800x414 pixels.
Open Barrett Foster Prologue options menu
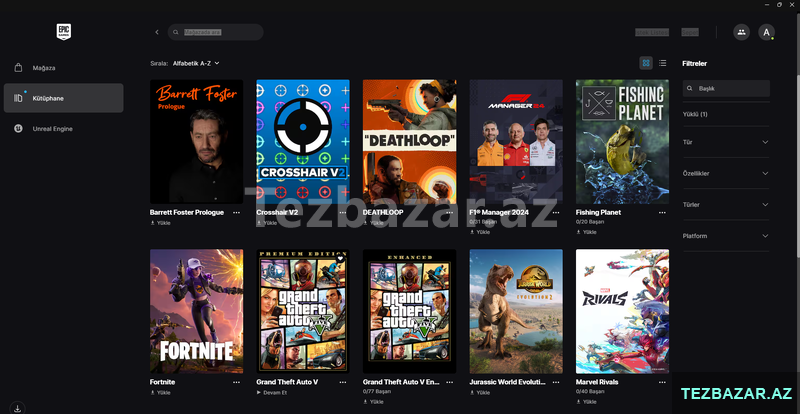pos(236,212)
